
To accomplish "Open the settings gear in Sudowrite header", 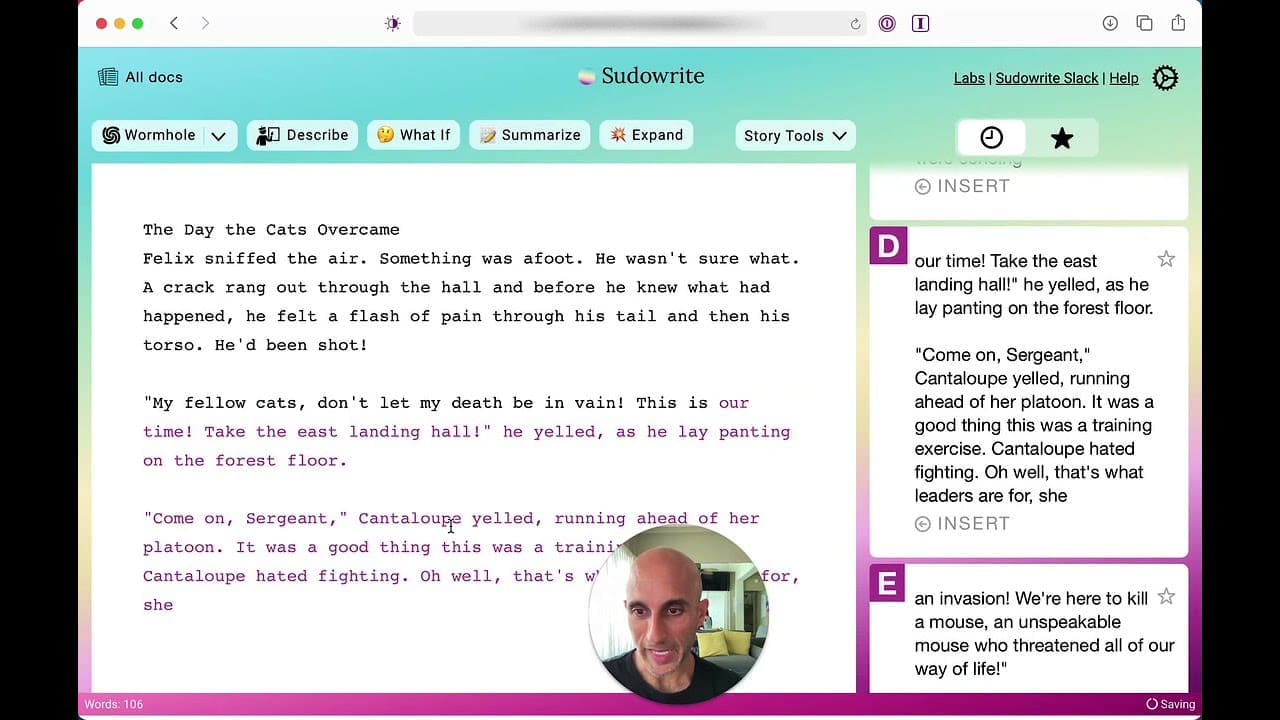I will [x=1165, y=78].
